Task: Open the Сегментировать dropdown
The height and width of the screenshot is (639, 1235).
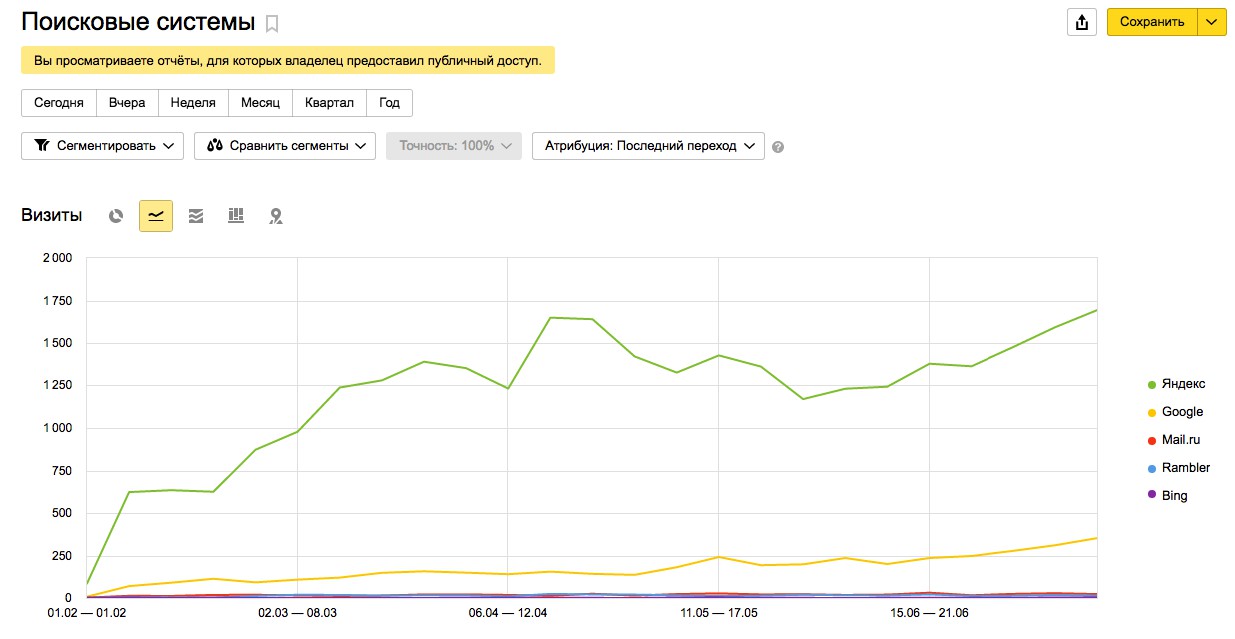Action: (103, 146)
